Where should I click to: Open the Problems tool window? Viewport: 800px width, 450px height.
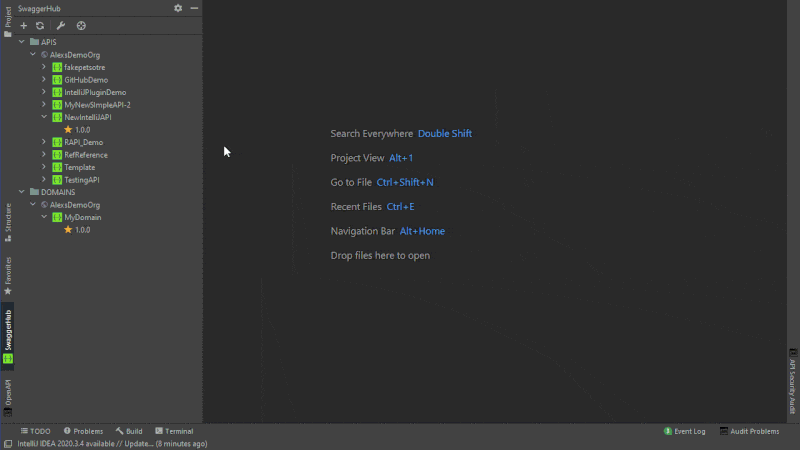(83, 431)
